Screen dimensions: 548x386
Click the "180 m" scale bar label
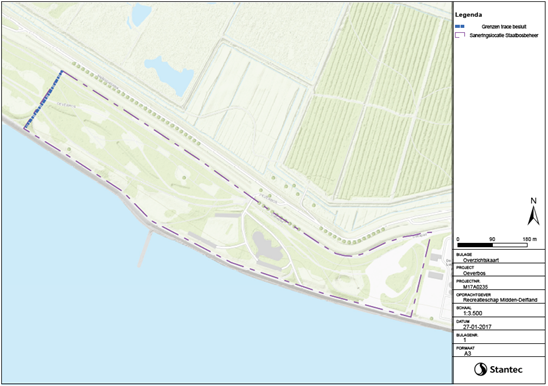point(529,239)
